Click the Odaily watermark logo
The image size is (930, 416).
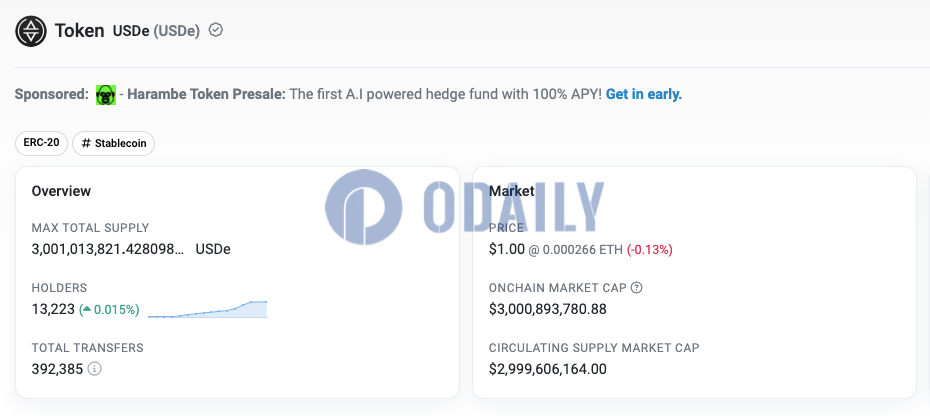[x=464, y=207]
